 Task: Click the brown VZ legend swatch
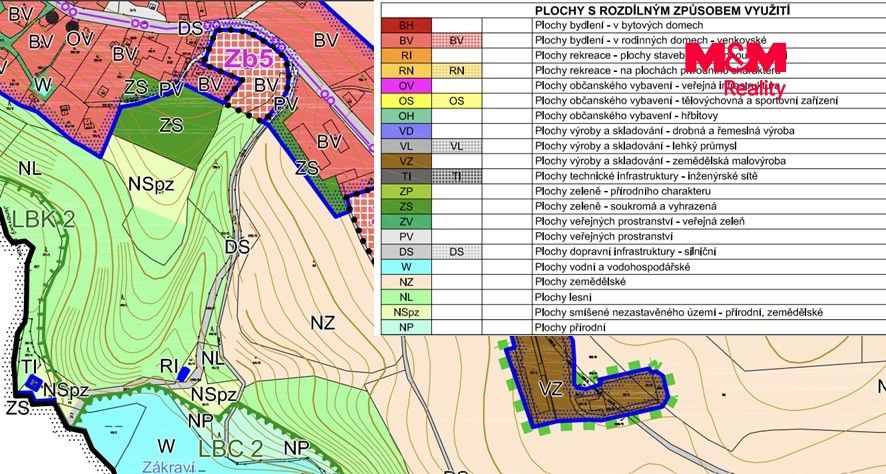pyautogui.click(x=406, y=161)
